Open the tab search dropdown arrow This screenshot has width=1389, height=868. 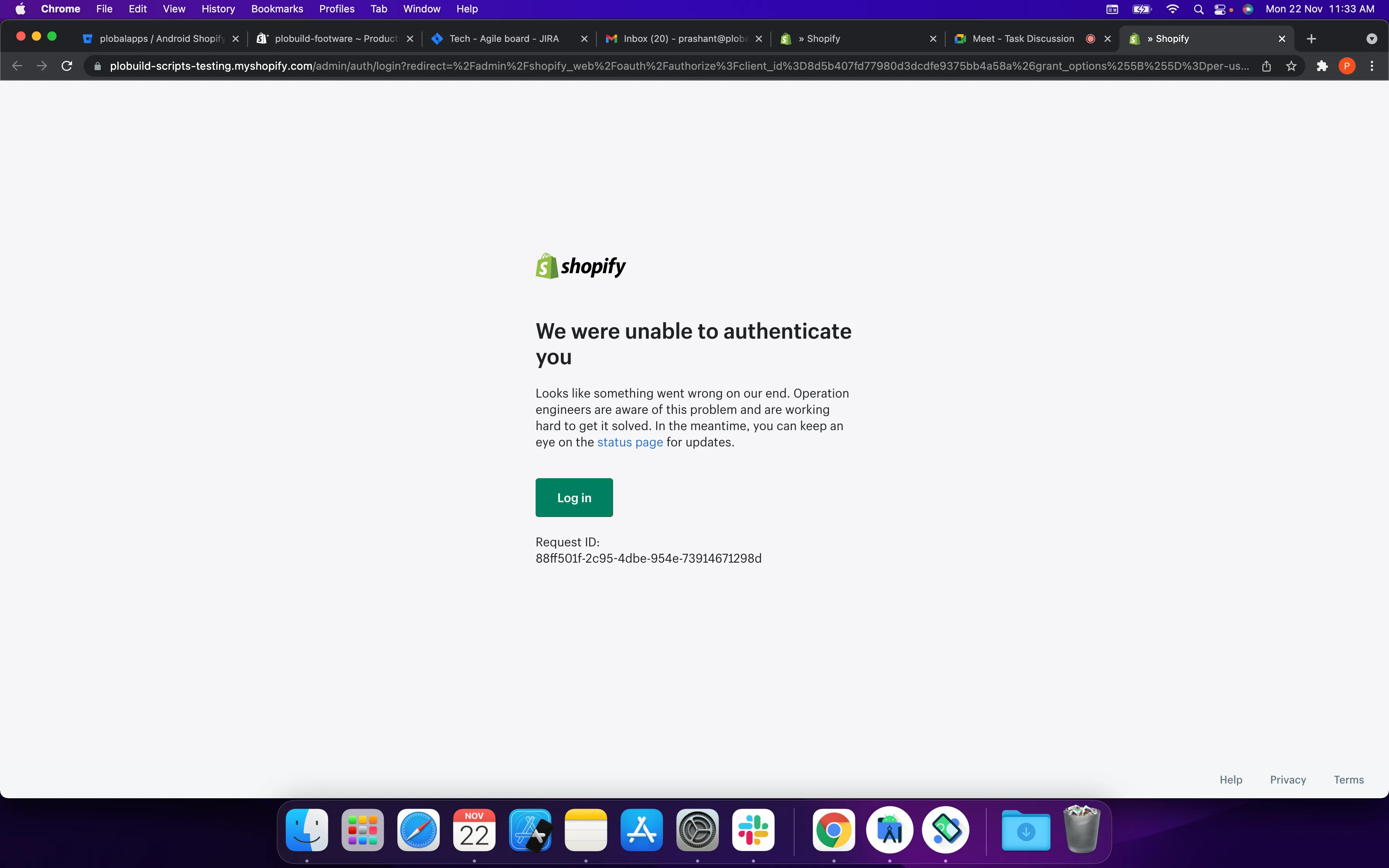pyautogui.click(x=1371, y=38)
